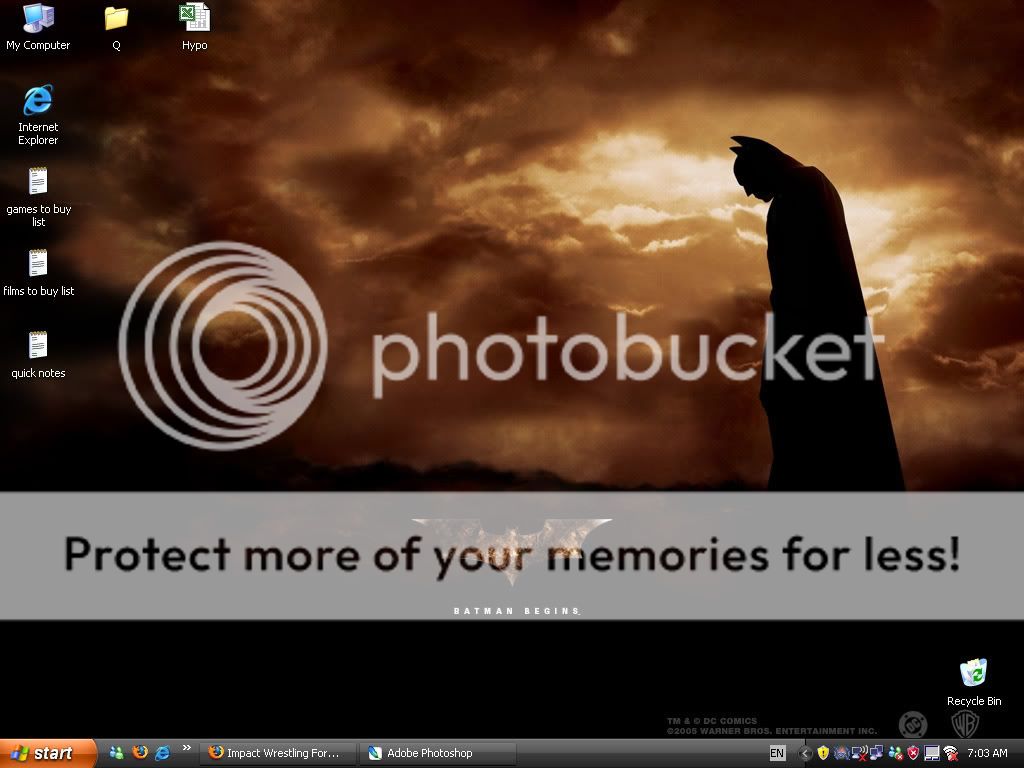The width and height of the screenshot is (1024, 768).
Task: Show hidden system tray icons arrow
Action: click(x=805, y=753)
